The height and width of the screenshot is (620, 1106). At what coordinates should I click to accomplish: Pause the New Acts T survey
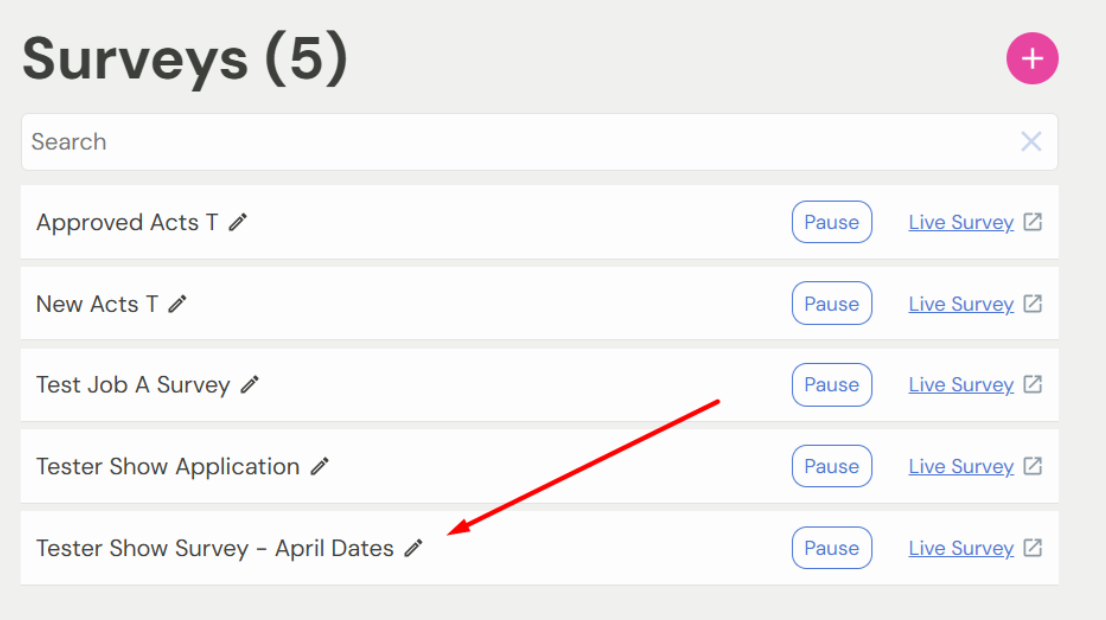click(831, 304)
